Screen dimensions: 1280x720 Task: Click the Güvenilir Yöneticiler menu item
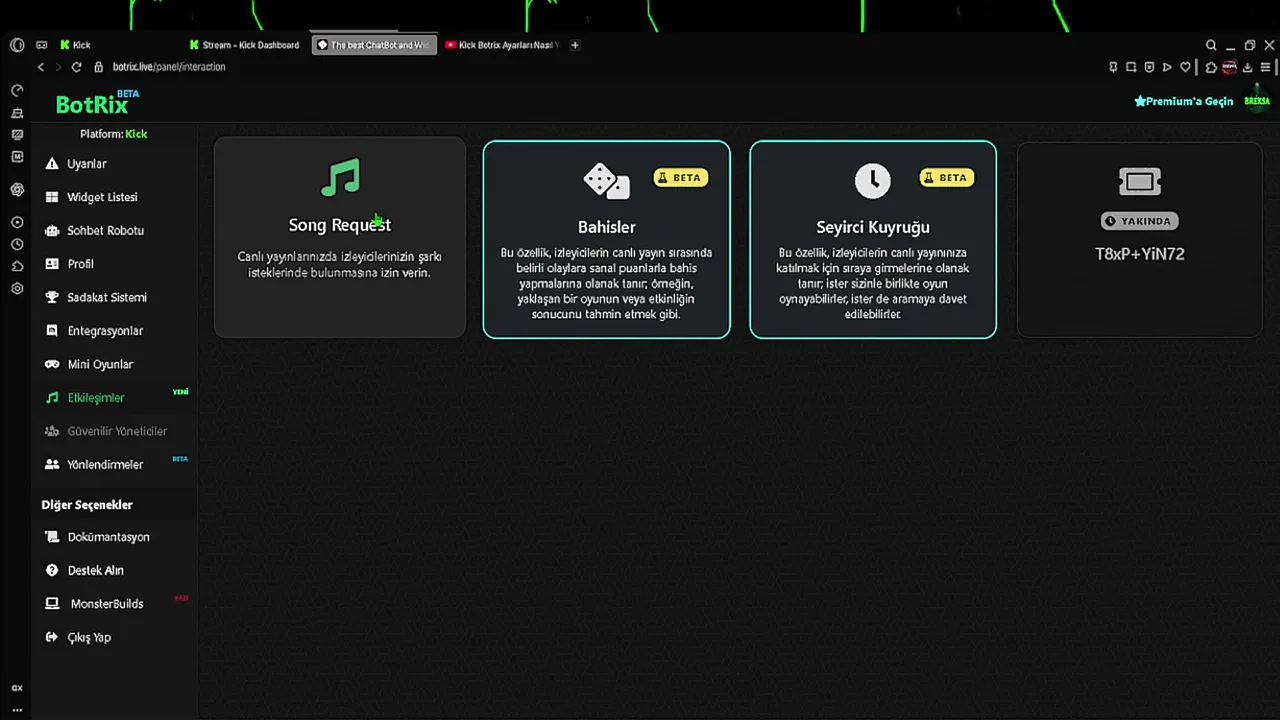(x=115, y=431)
